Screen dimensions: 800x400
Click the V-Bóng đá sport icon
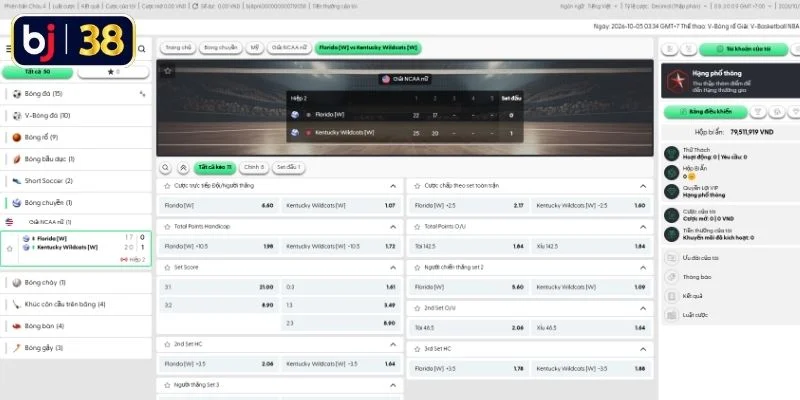coord(17,116)
